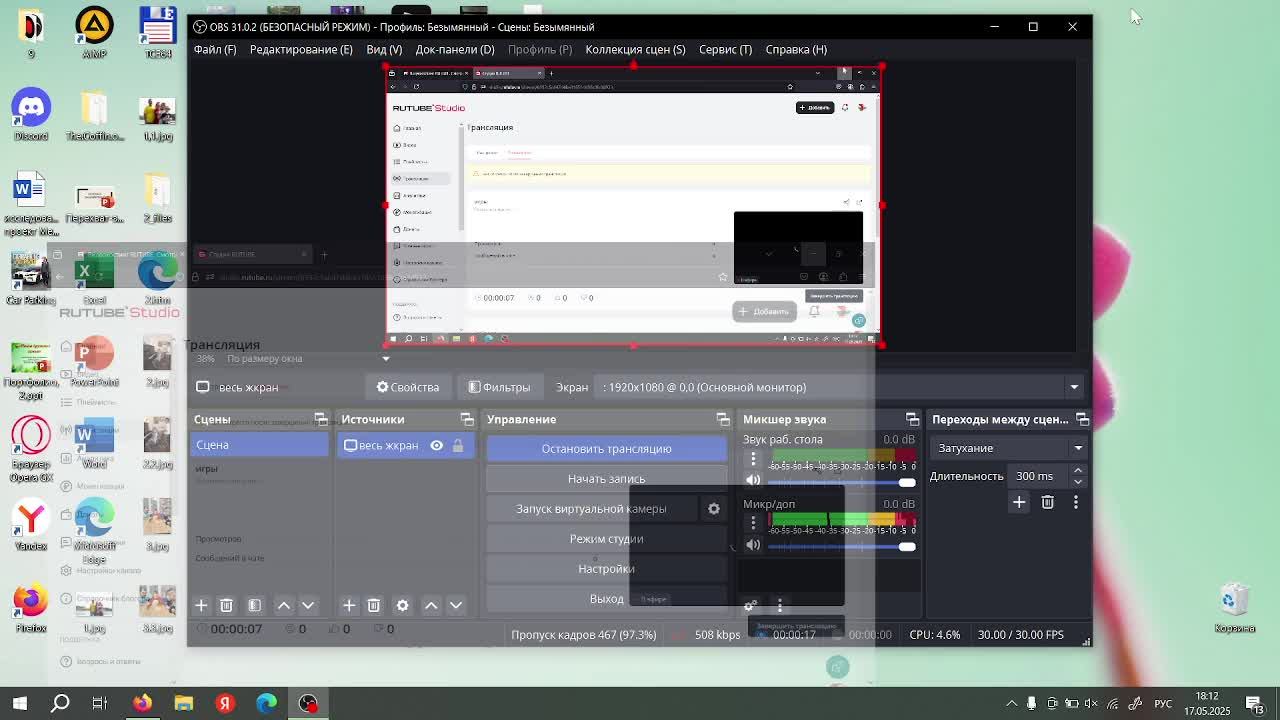Open OBS Настройки settings button
1280x720 pixels.
tap(606, 569)
